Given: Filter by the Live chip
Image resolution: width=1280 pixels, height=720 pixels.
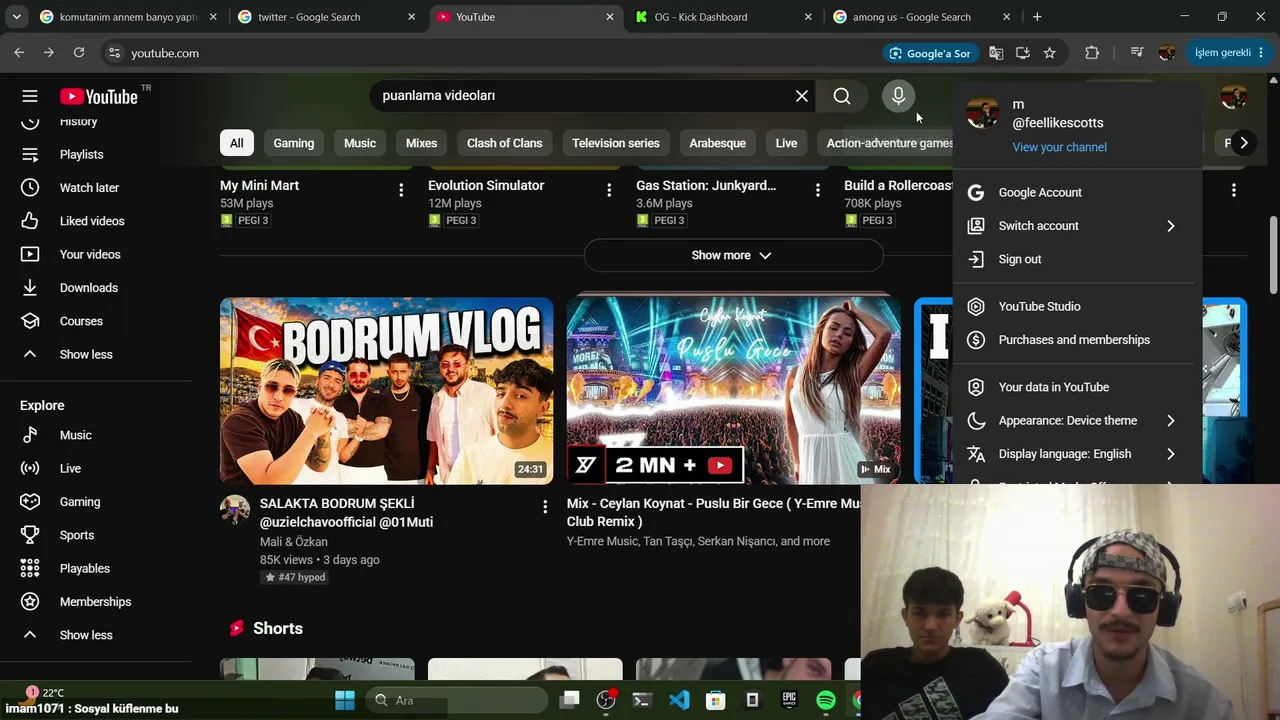Looking at the screenshot, I should tap(786, 143).
